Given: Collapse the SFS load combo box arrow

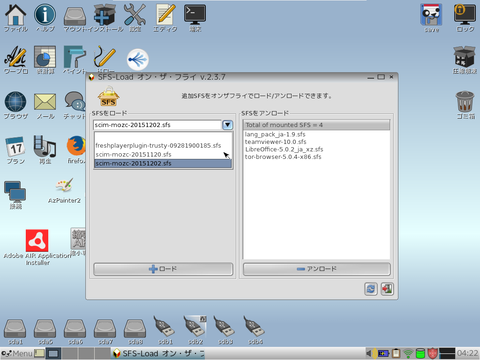Looking at the screenshot, I should coord(227,125).
